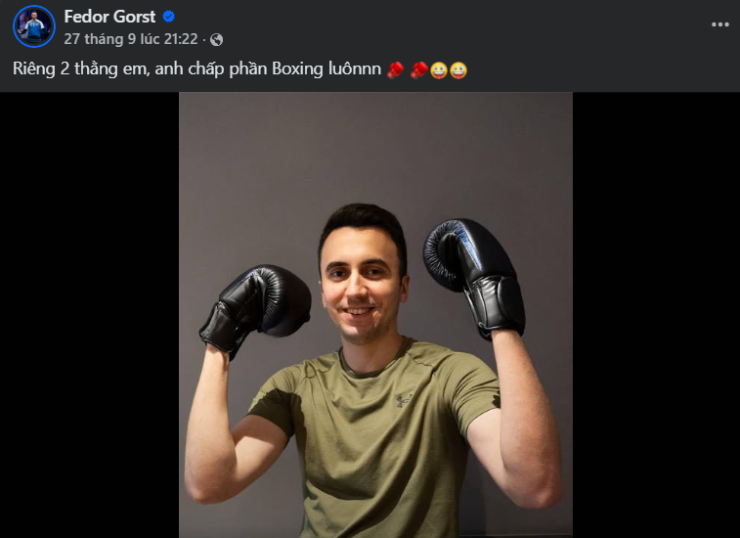The width and height of the screenshot is (740, 538).
Task: Open Fedor Gorst's circular profile avatar
Action: click(34, 26)
